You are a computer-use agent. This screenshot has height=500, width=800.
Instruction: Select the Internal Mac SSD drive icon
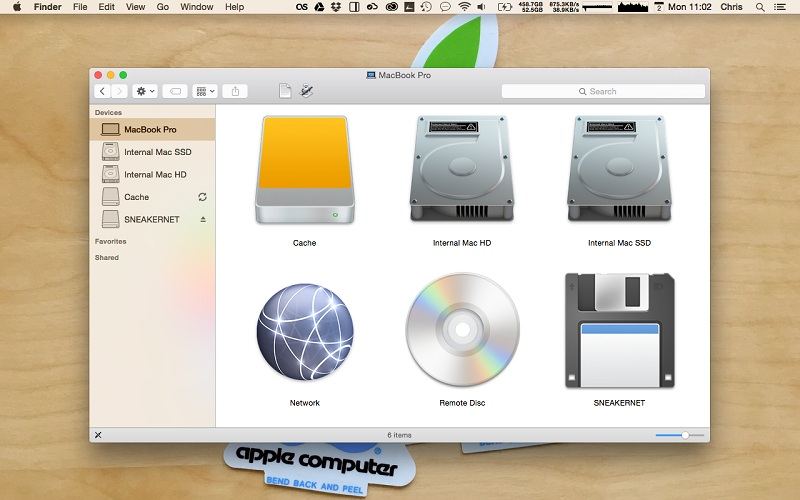tap(619, 169)
